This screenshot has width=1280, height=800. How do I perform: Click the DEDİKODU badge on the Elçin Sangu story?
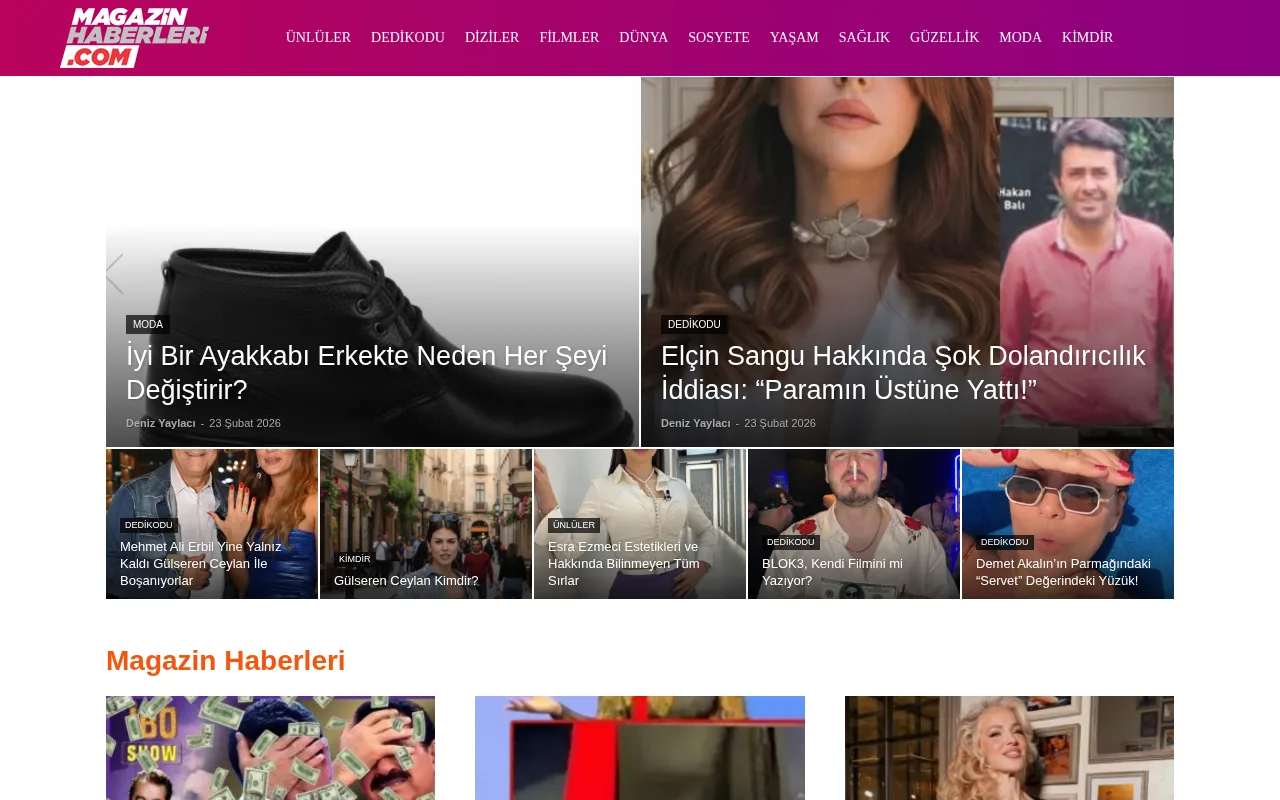click(x=695, y=324)
